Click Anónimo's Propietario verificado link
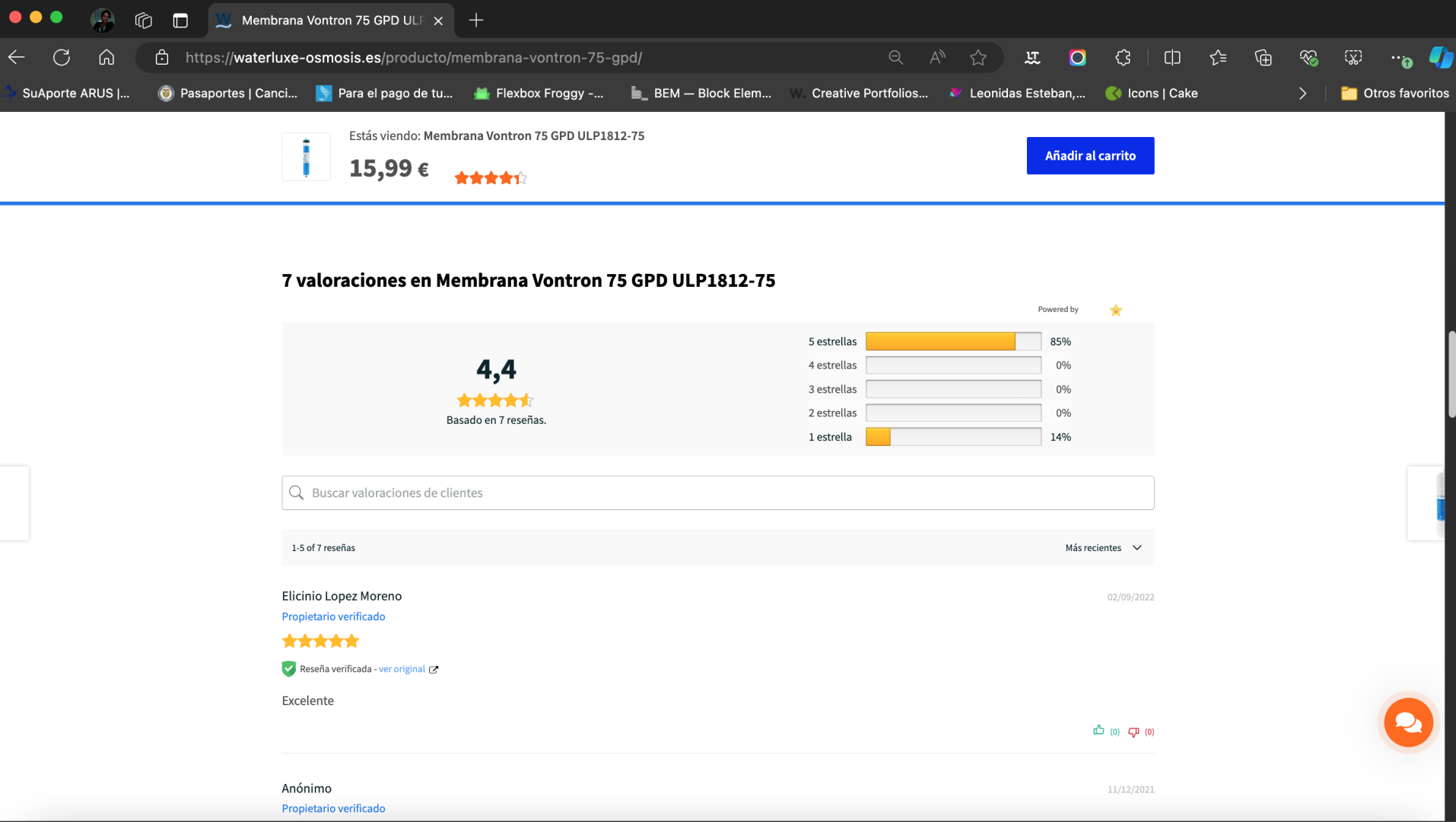1456x822 pixels. click(333, 808)
